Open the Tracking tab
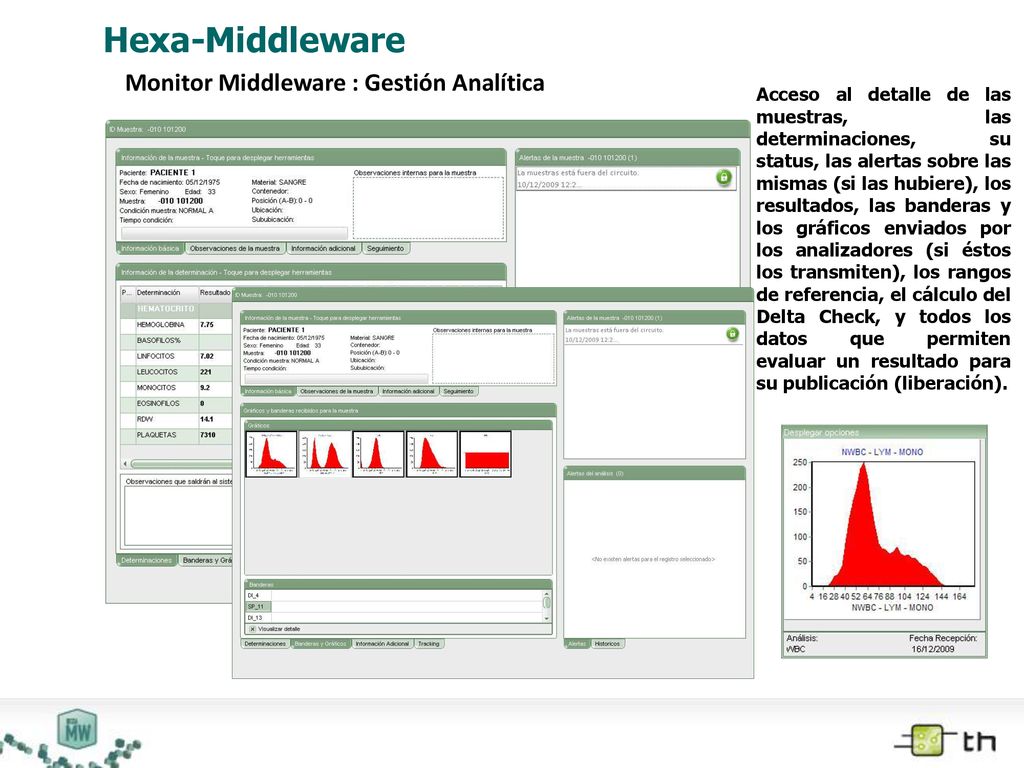The width and height of the screenshot is (1024, 768). coord(429,644)
